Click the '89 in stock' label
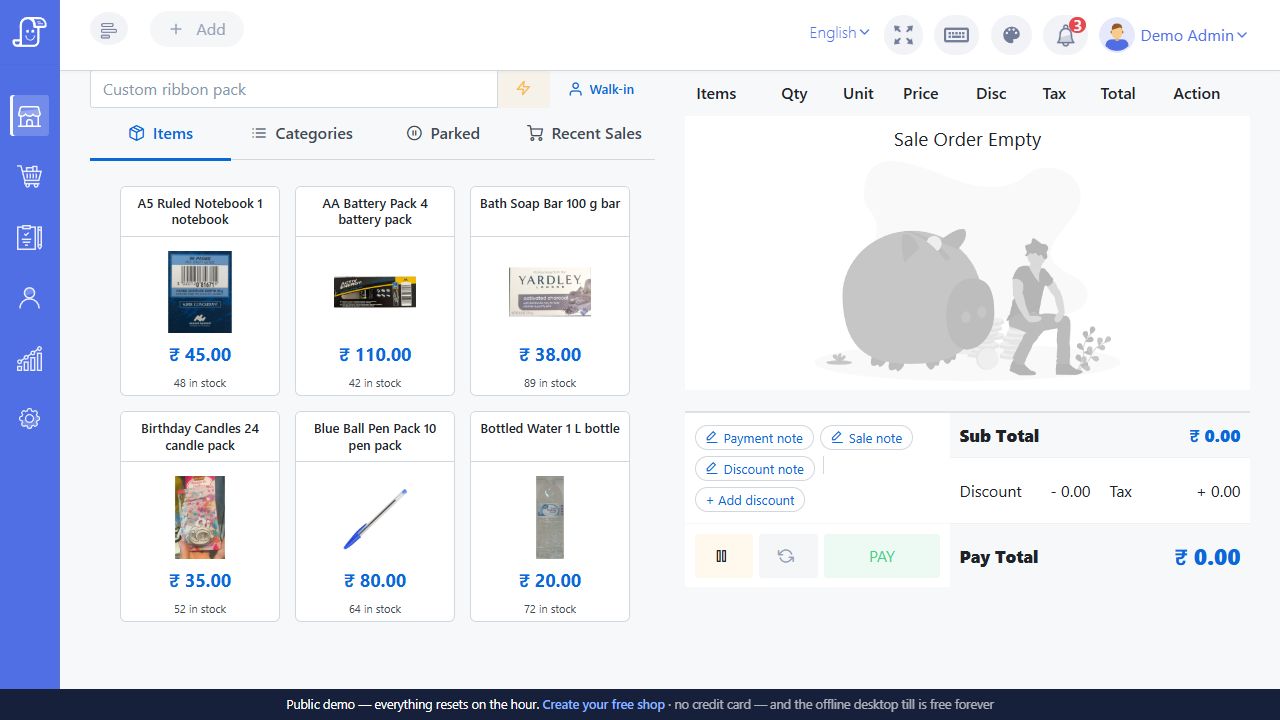 (x=550, y=383)
